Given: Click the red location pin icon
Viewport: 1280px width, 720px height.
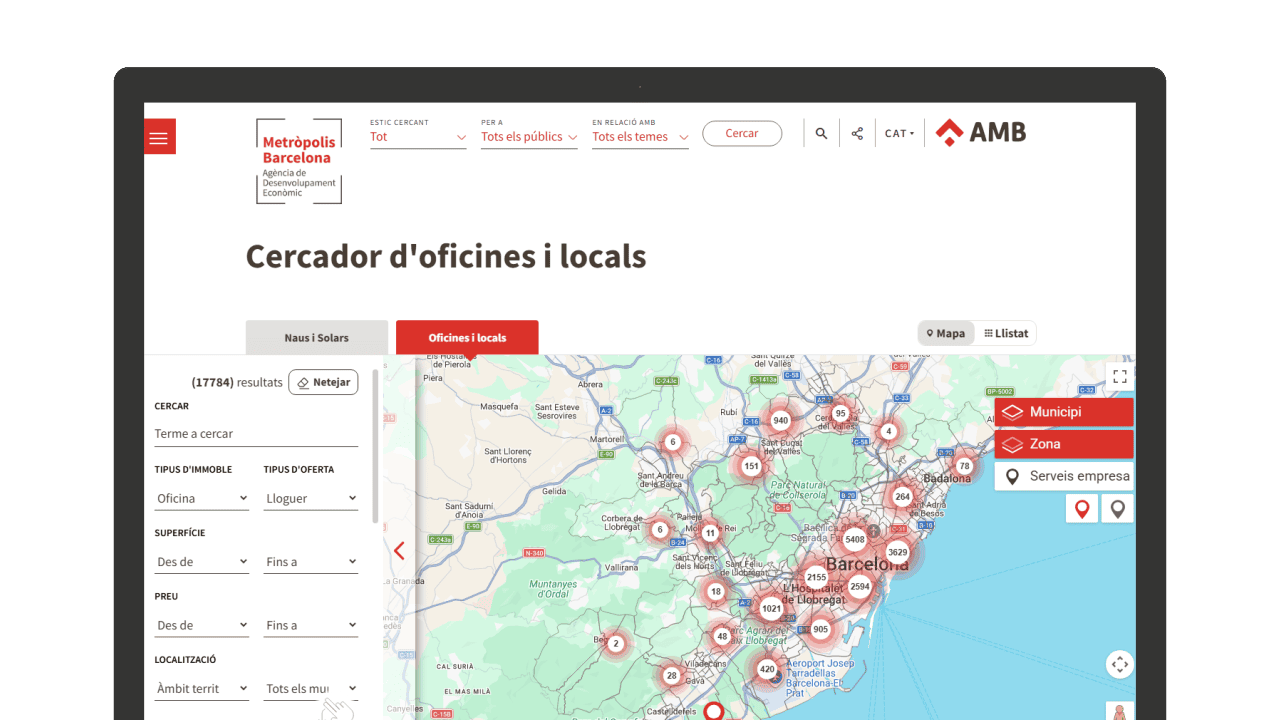Looking at the screenshot, I should click(1081, 509).
